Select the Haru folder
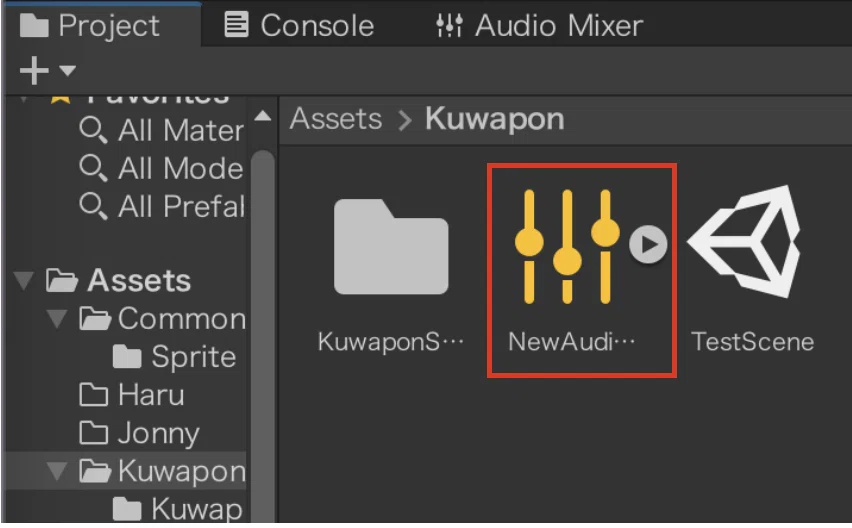 pos(132,395)
